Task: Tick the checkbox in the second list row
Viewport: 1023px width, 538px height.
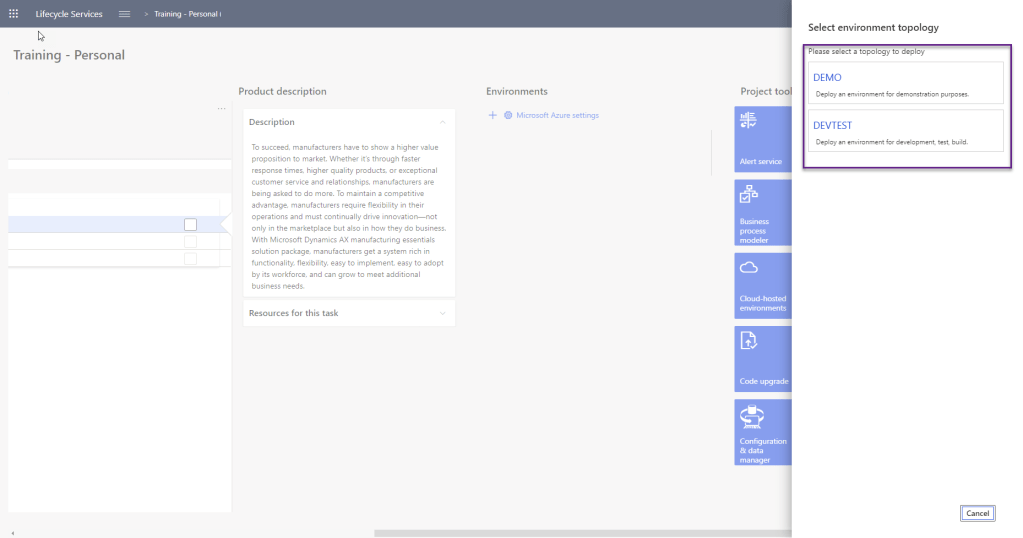Action: [190, 242]
